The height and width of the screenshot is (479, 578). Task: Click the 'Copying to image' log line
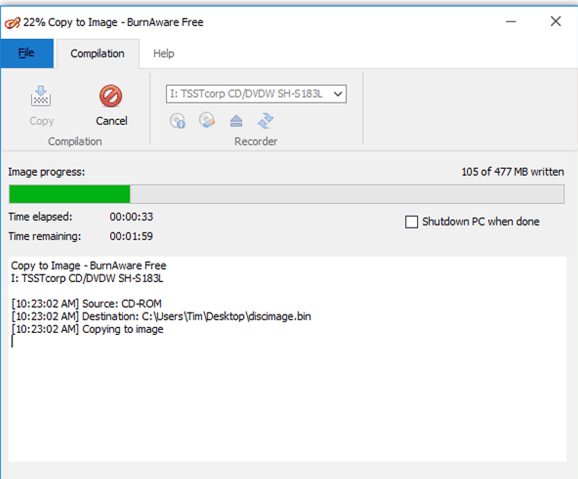pos(87,329)
